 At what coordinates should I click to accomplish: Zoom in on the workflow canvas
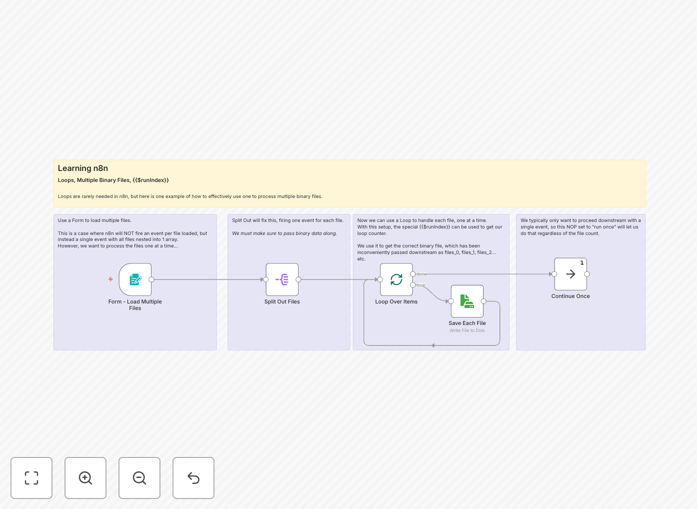[85, 478]
